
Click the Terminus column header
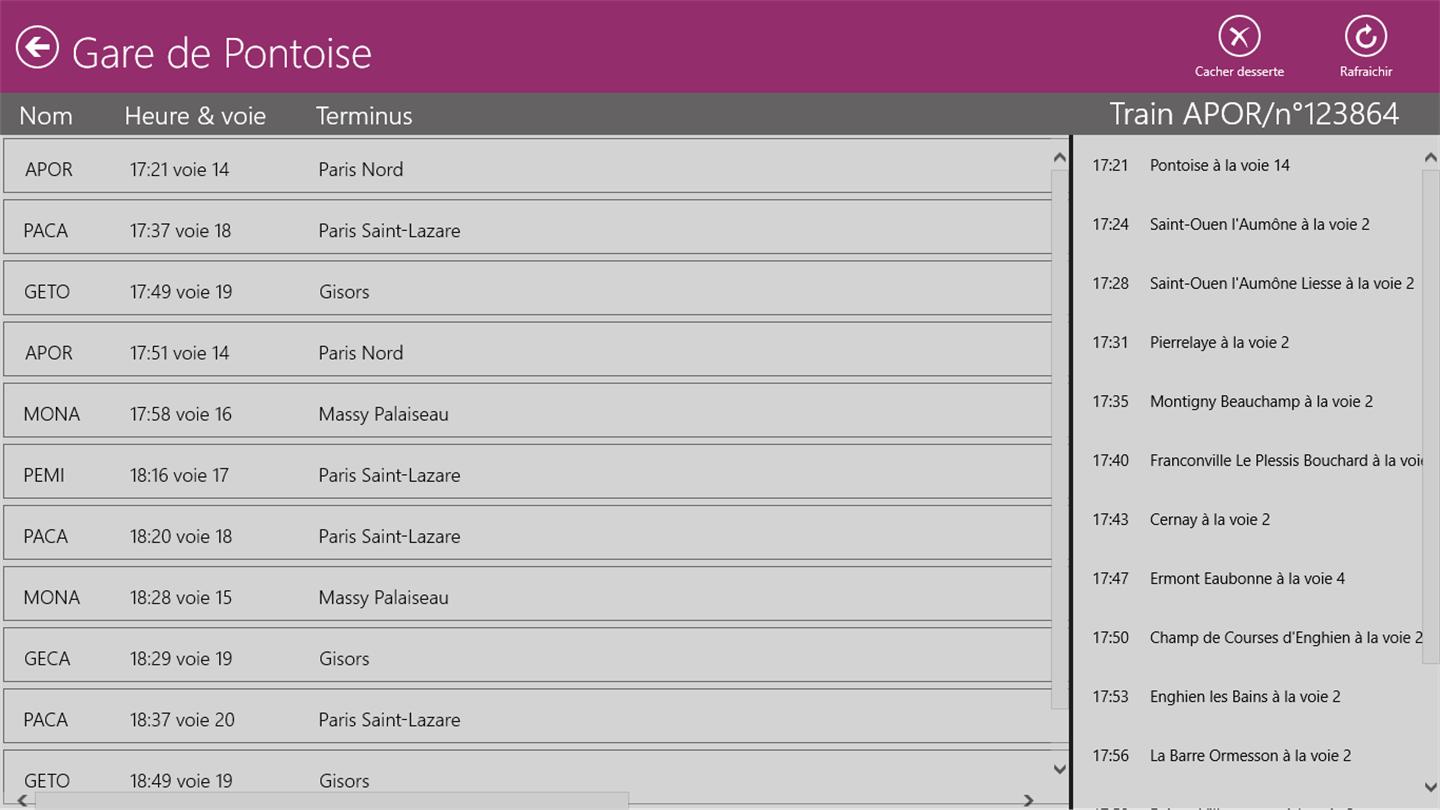pyautogui.click(x=364, y=116)
